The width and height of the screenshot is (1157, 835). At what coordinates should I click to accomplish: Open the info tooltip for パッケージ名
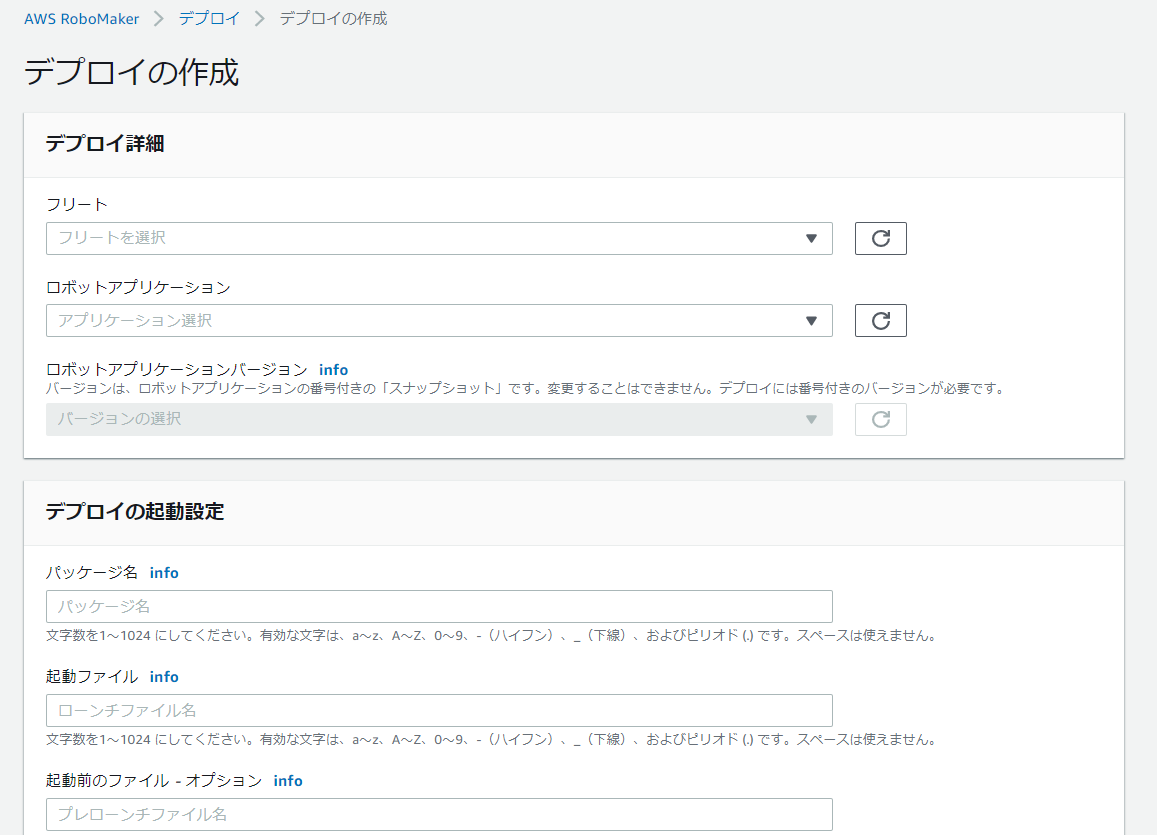(x=164, y=572)
